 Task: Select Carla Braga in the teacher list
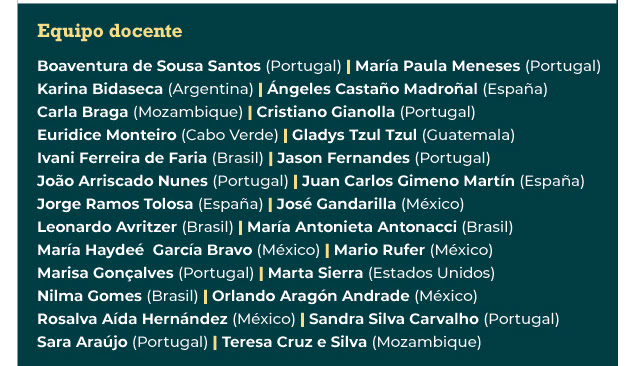[x=82, y=113]
